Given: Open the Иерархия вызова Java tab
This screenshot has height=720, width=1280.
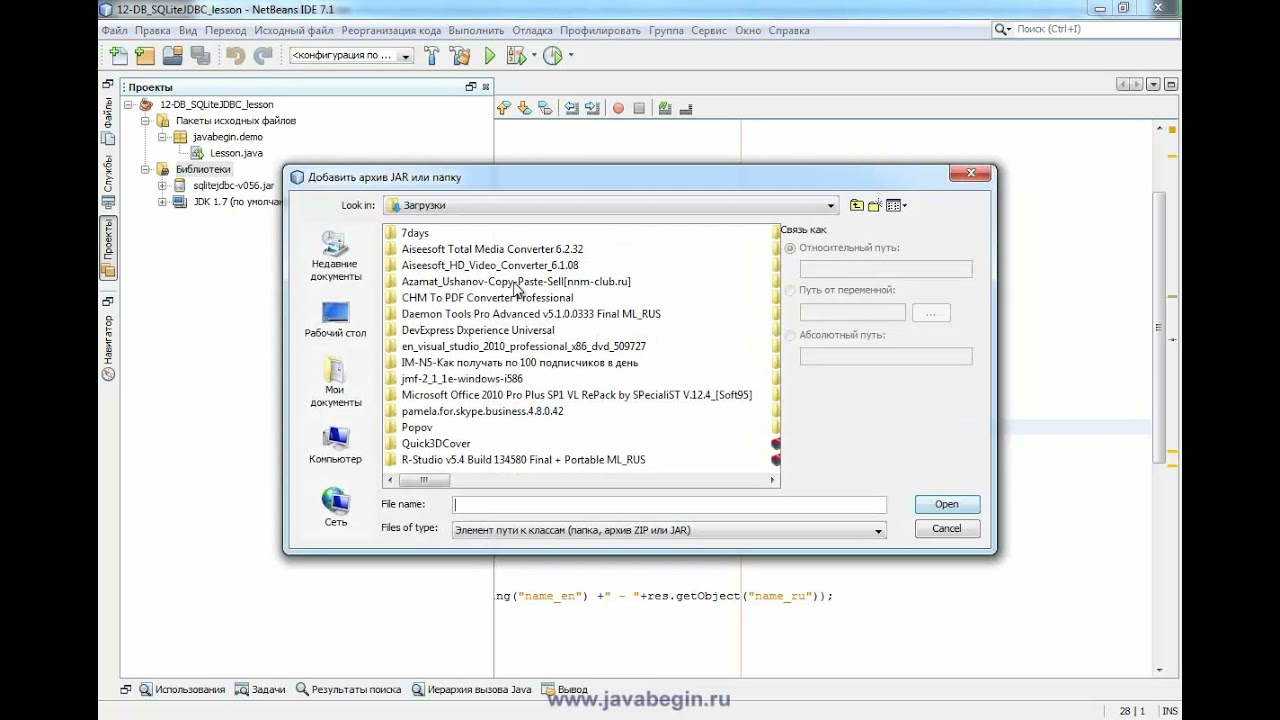Looking at the screenshot, I should point(471,689).
